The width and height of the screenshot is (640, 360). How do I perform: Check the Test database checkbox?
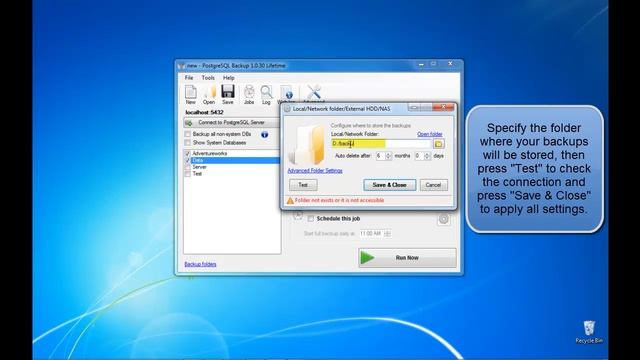[188, 174]
